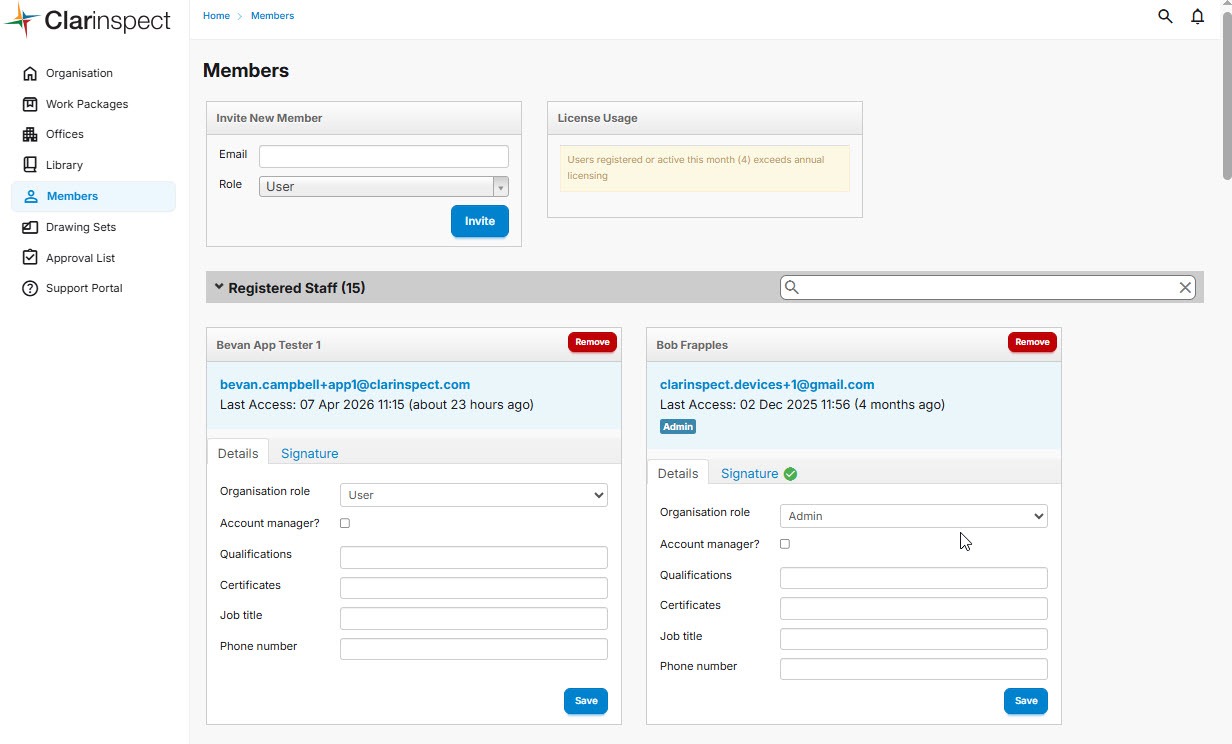Remove Bob Frapples from members
The height and width of the screenshot is (744, 1232).
point(1032,342)
